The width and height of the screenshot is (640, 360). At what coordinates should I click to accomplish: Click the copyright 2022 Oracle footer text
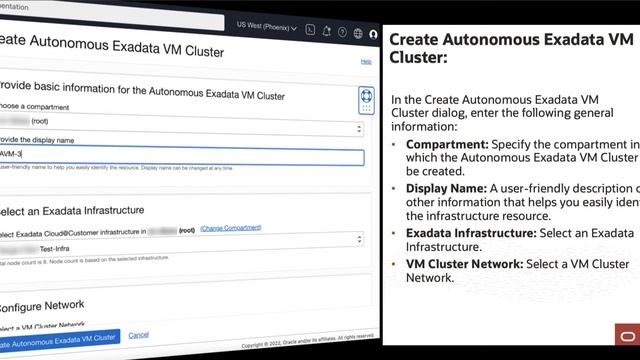coord(307,341)
